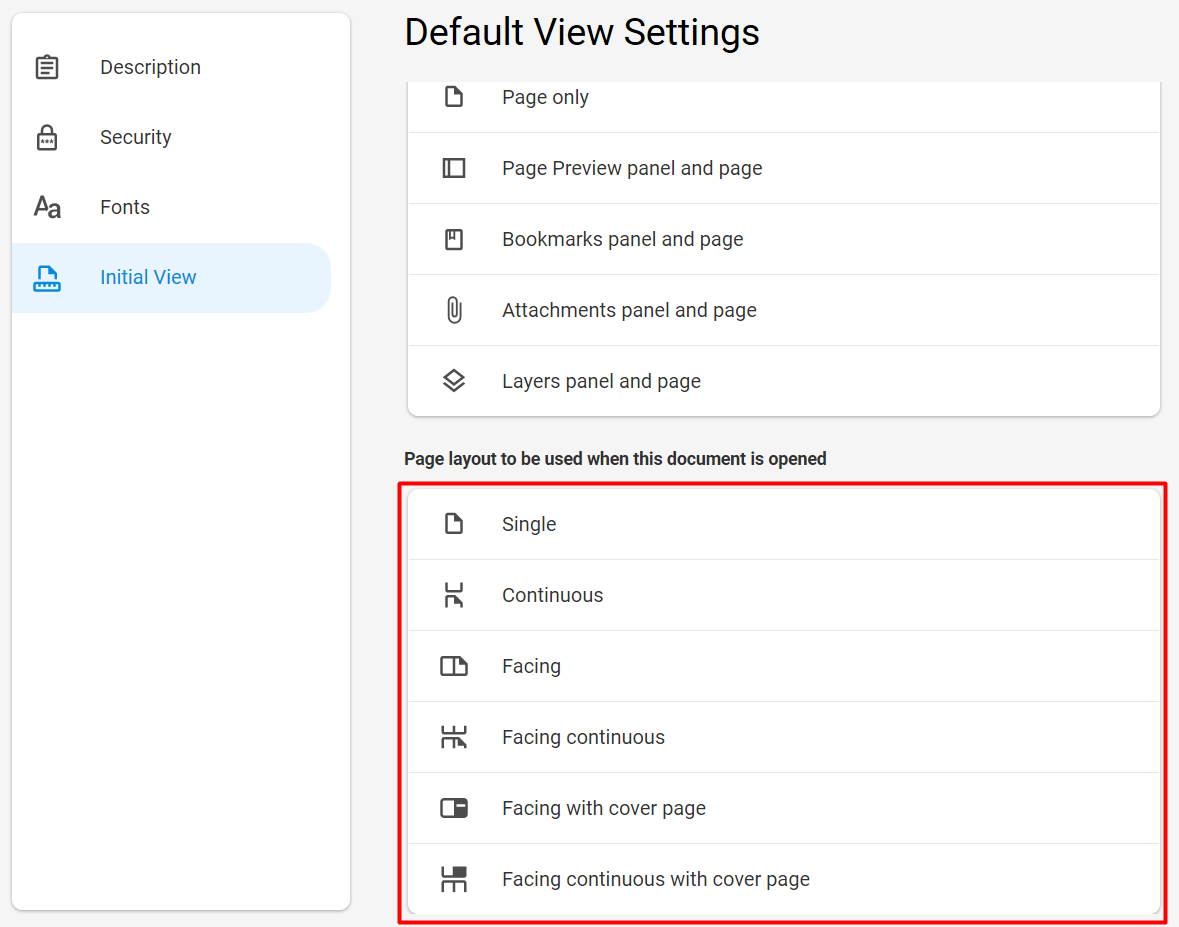Screen dimensions: 1179x927
Task: Select Bookmarks panel and page option
Action: point(783,239)
